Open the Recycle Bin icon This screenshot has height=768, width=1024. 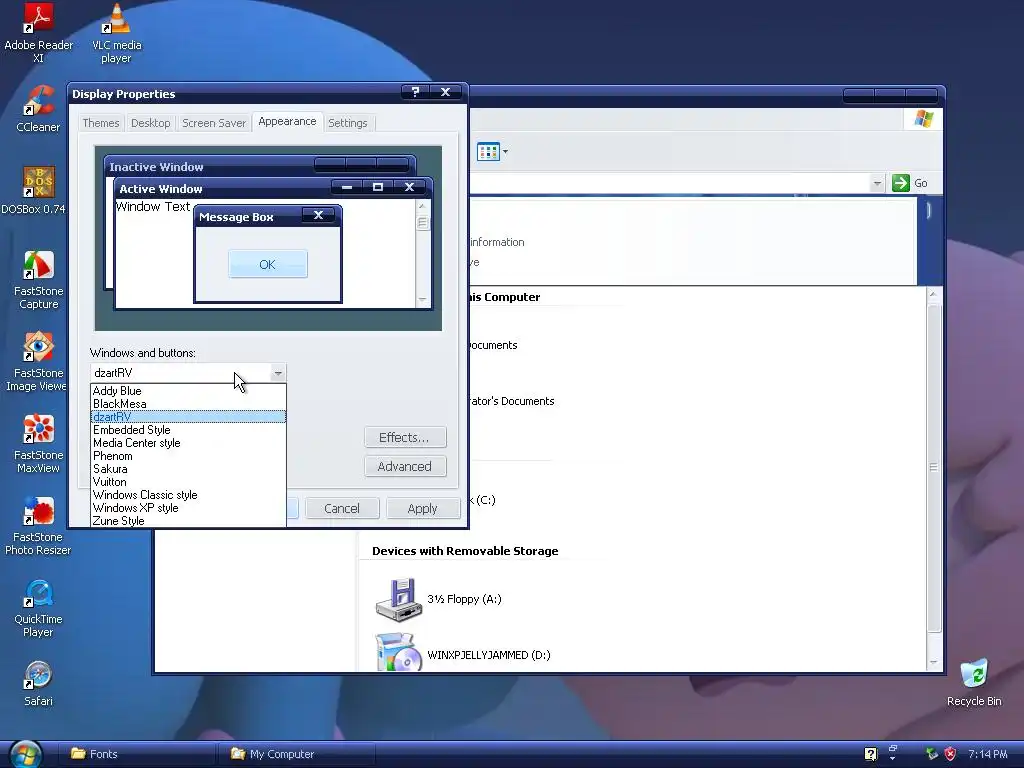click(x=974, y=683)
